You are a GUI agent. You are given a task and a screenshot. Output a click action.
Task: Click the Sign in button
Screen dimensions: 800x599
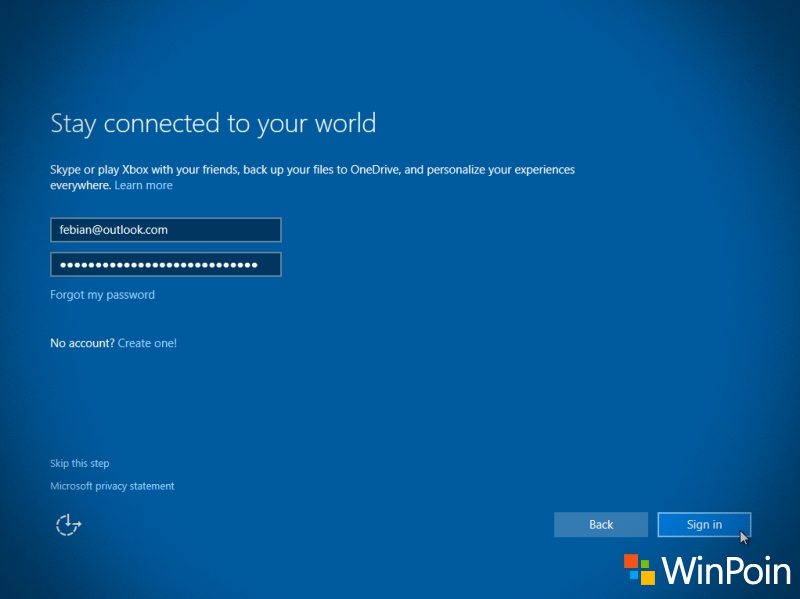[704, 525]
